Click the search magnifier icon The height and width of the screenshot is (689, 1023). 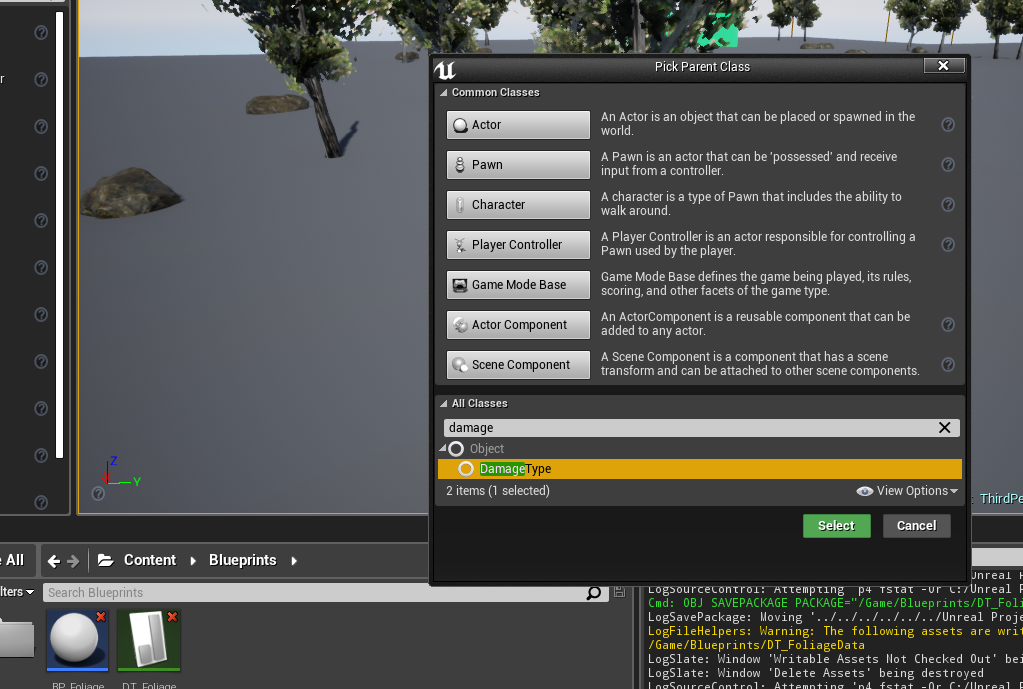pyautogui.click(x=594, y=592)
